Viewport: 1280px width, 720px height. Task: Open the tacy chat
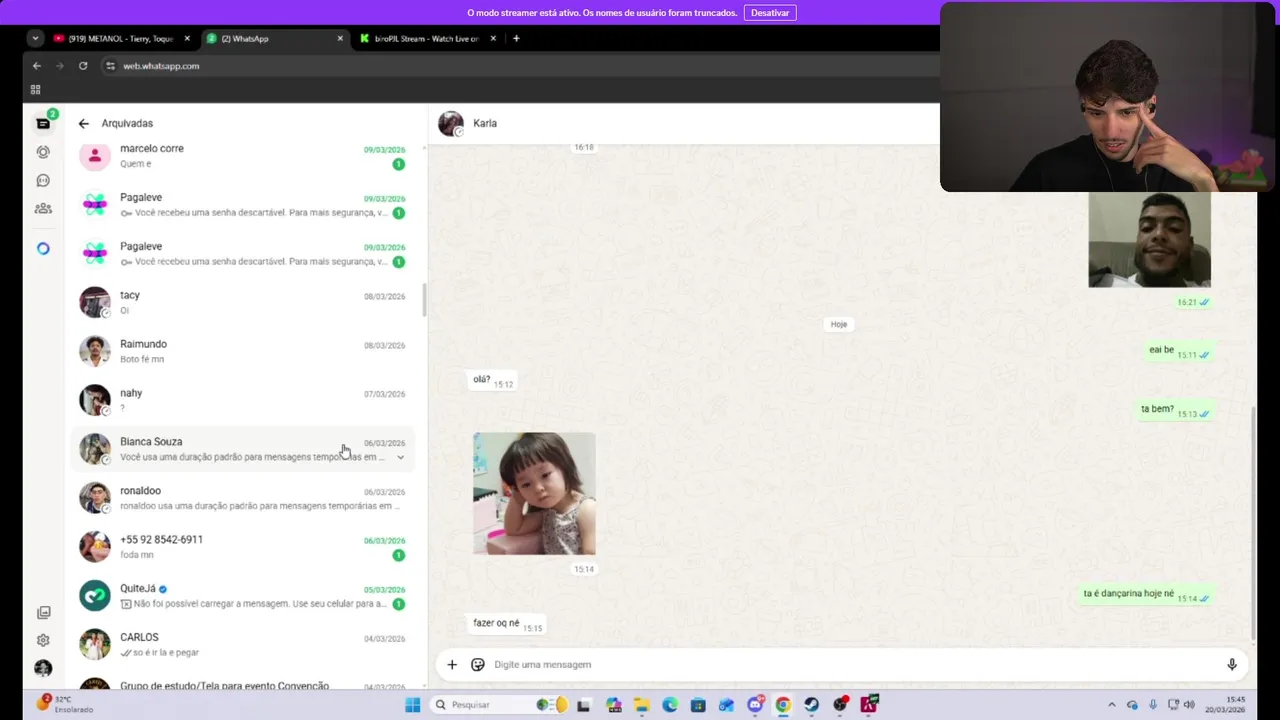pyautogui.click(x=242, y=302)
